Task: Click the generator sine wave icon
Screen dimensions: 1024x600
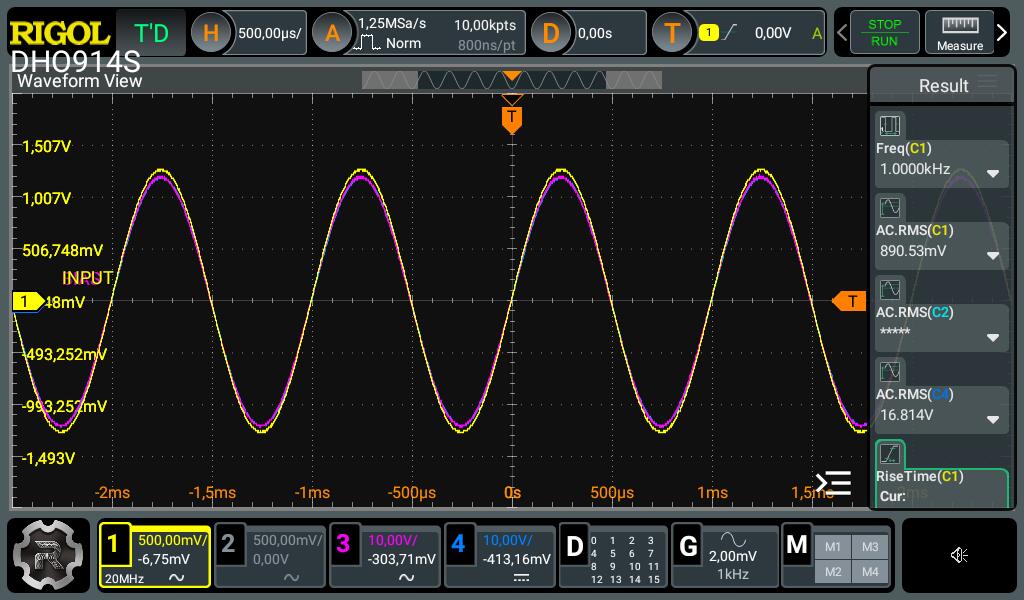Action: pos(733,539)
